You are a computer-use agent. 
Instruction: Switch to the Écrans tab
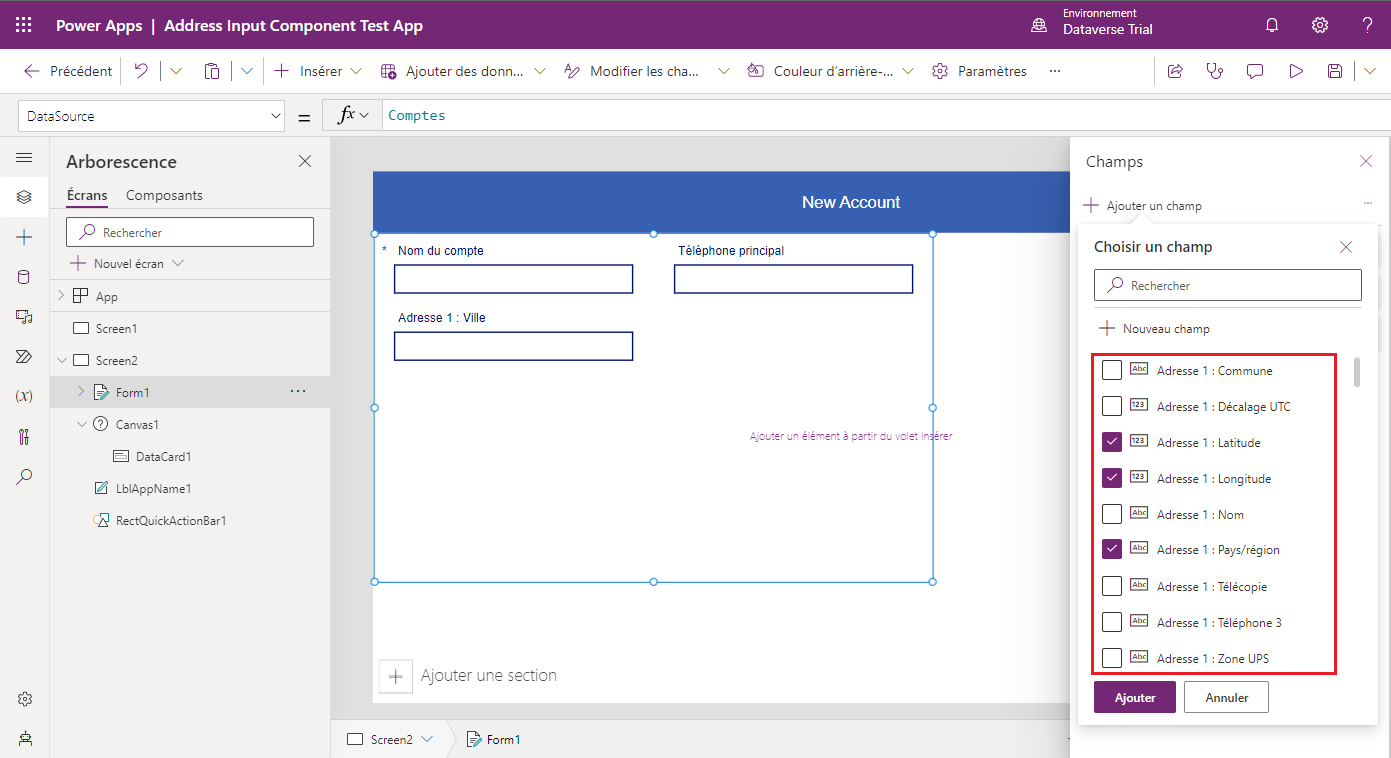pyautogui.click(x=87, y=195)
